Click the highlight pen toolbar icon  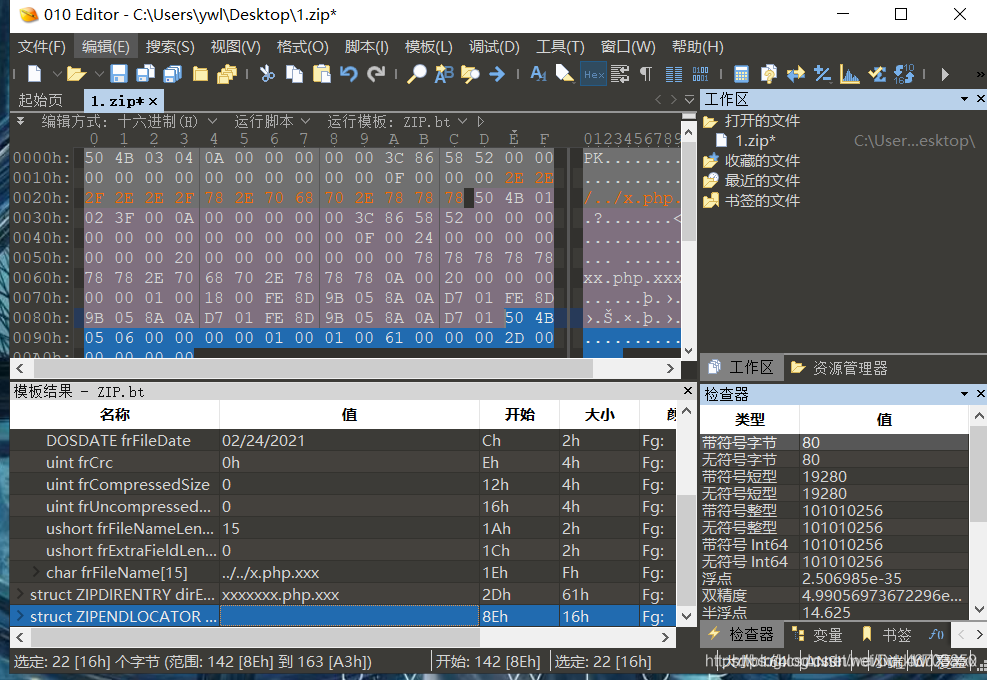[565, 74]
